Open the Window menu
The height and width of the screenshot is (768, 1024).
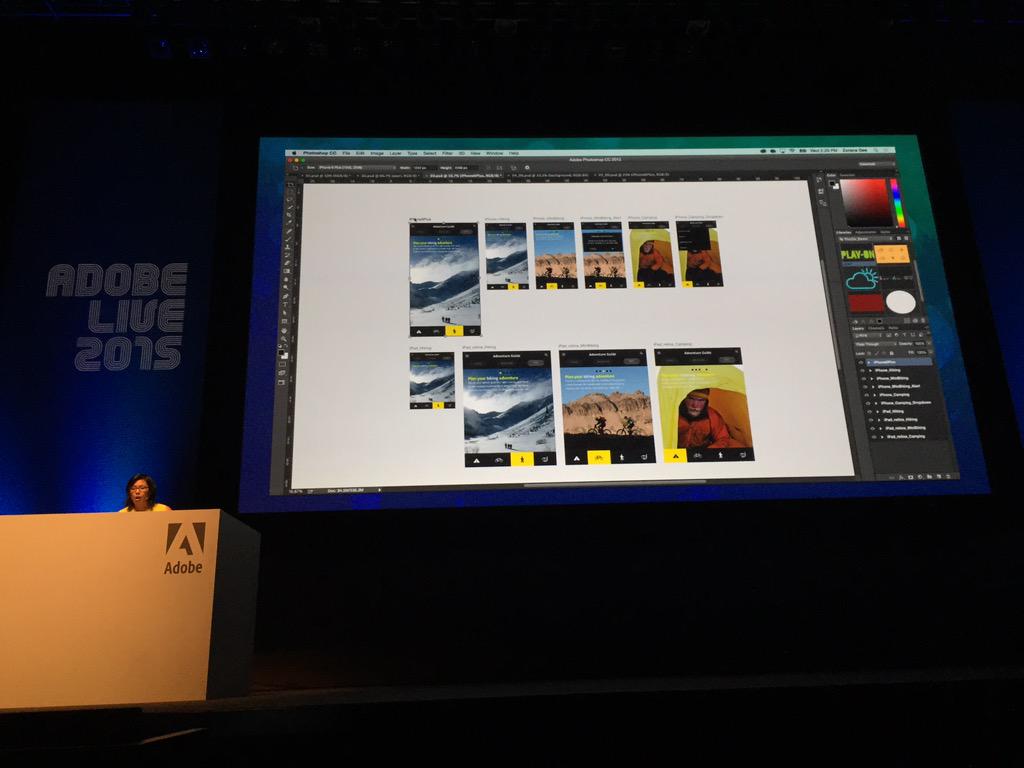(x=494, y=153)
